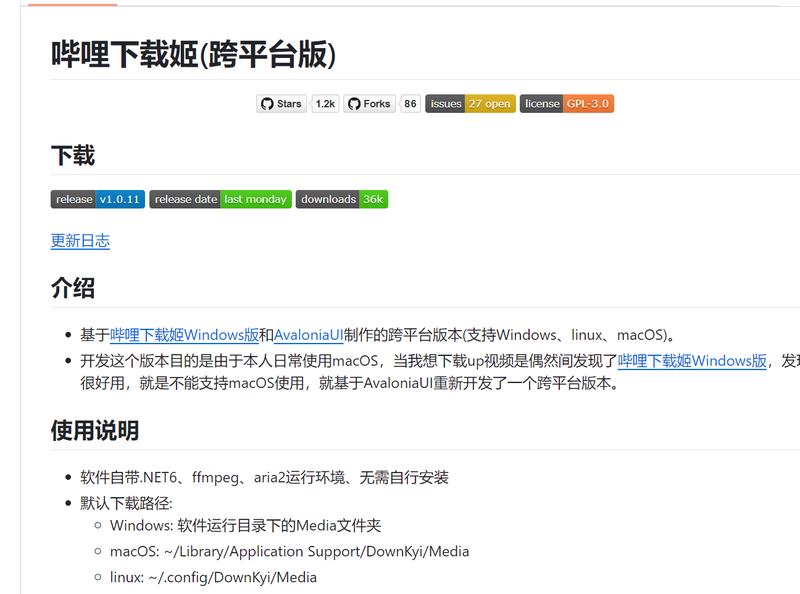Open the license GPL-3.0 badge
800x594 pixels.
(567, 104)
